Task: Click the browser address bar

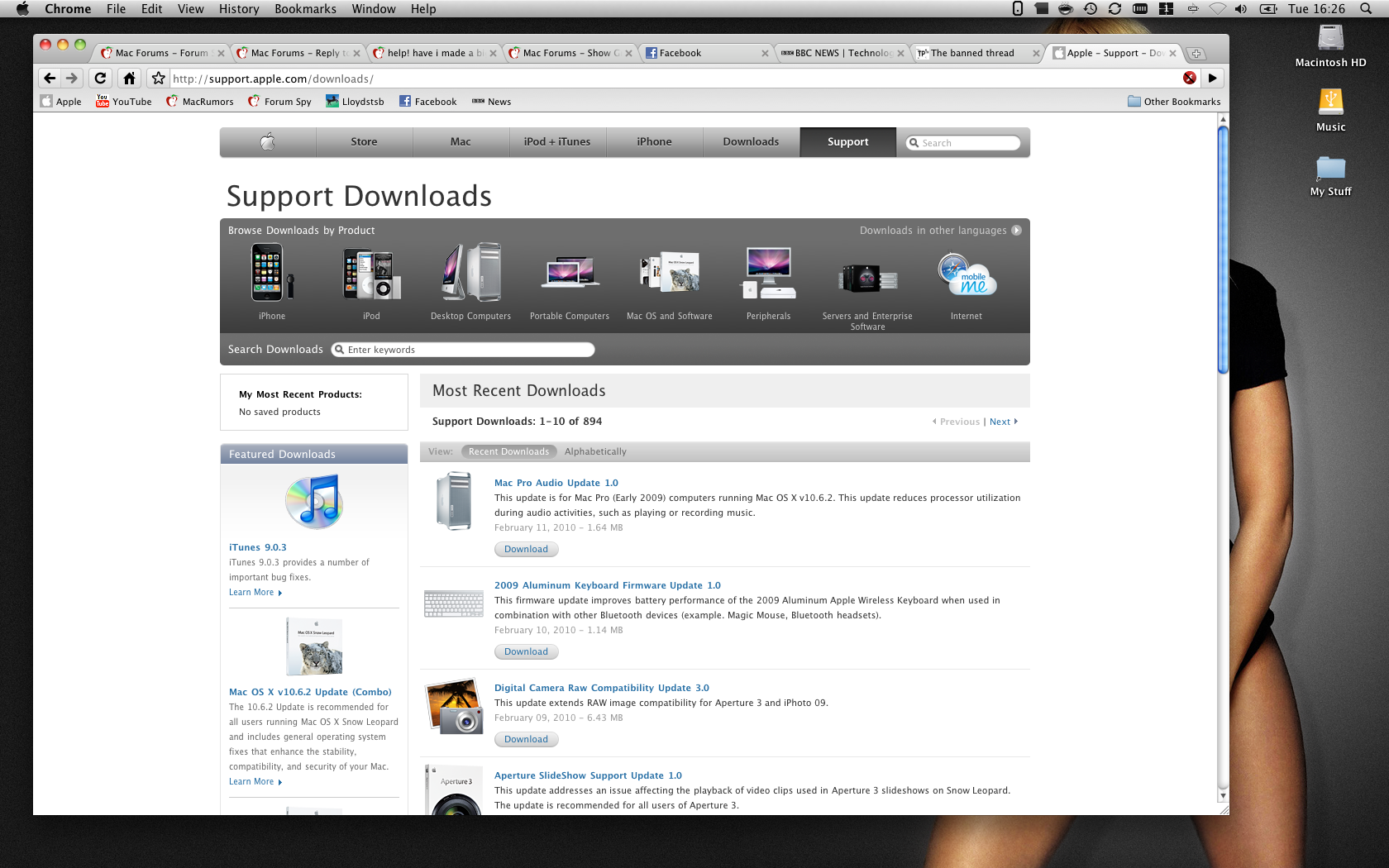Action: (674, 79)
